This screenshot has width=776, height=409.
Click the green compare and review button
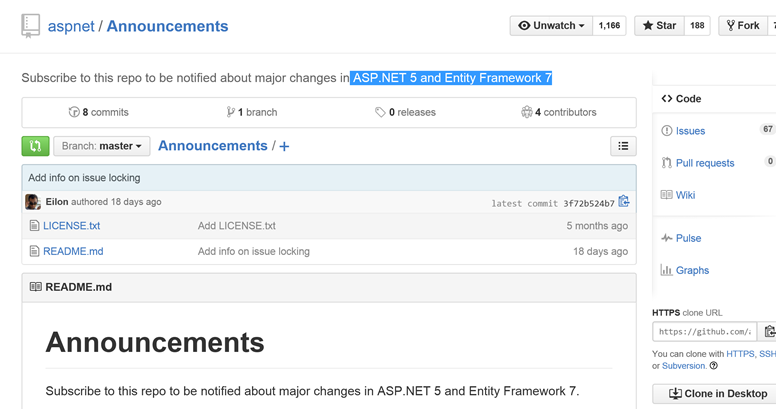[x=35, y=146]
